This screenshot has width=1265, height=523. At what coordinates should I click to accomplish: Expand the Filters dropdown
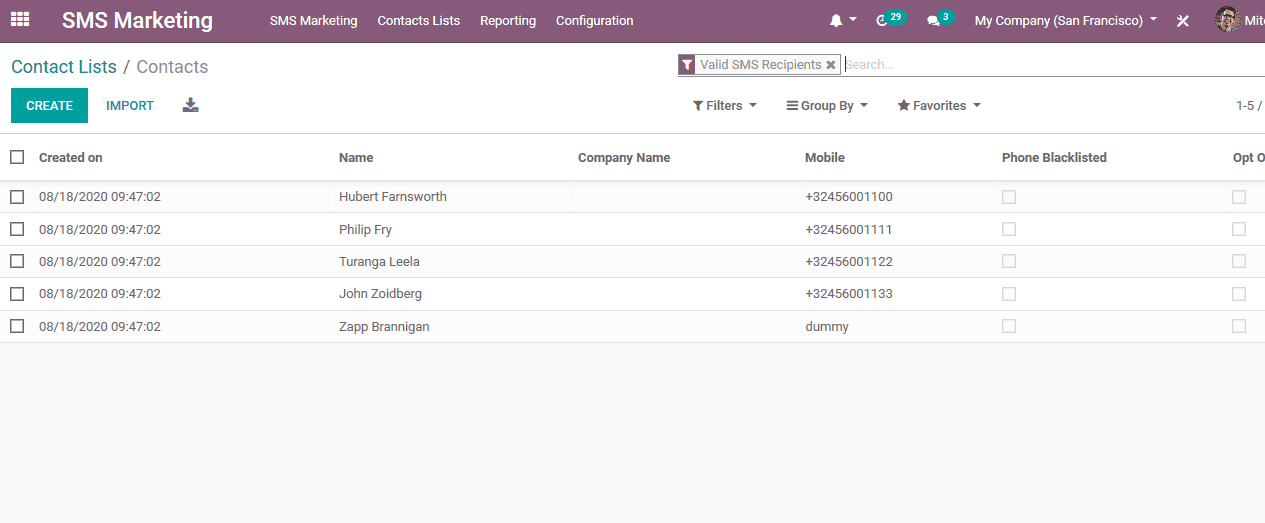(725, 105)
